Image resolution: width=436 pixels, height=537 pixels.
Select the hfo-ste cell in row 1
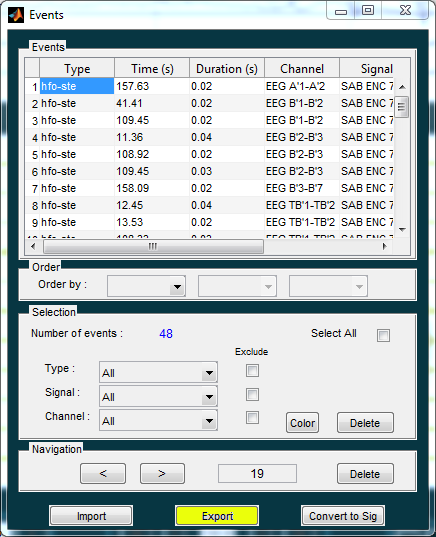(x=77, y=86)
